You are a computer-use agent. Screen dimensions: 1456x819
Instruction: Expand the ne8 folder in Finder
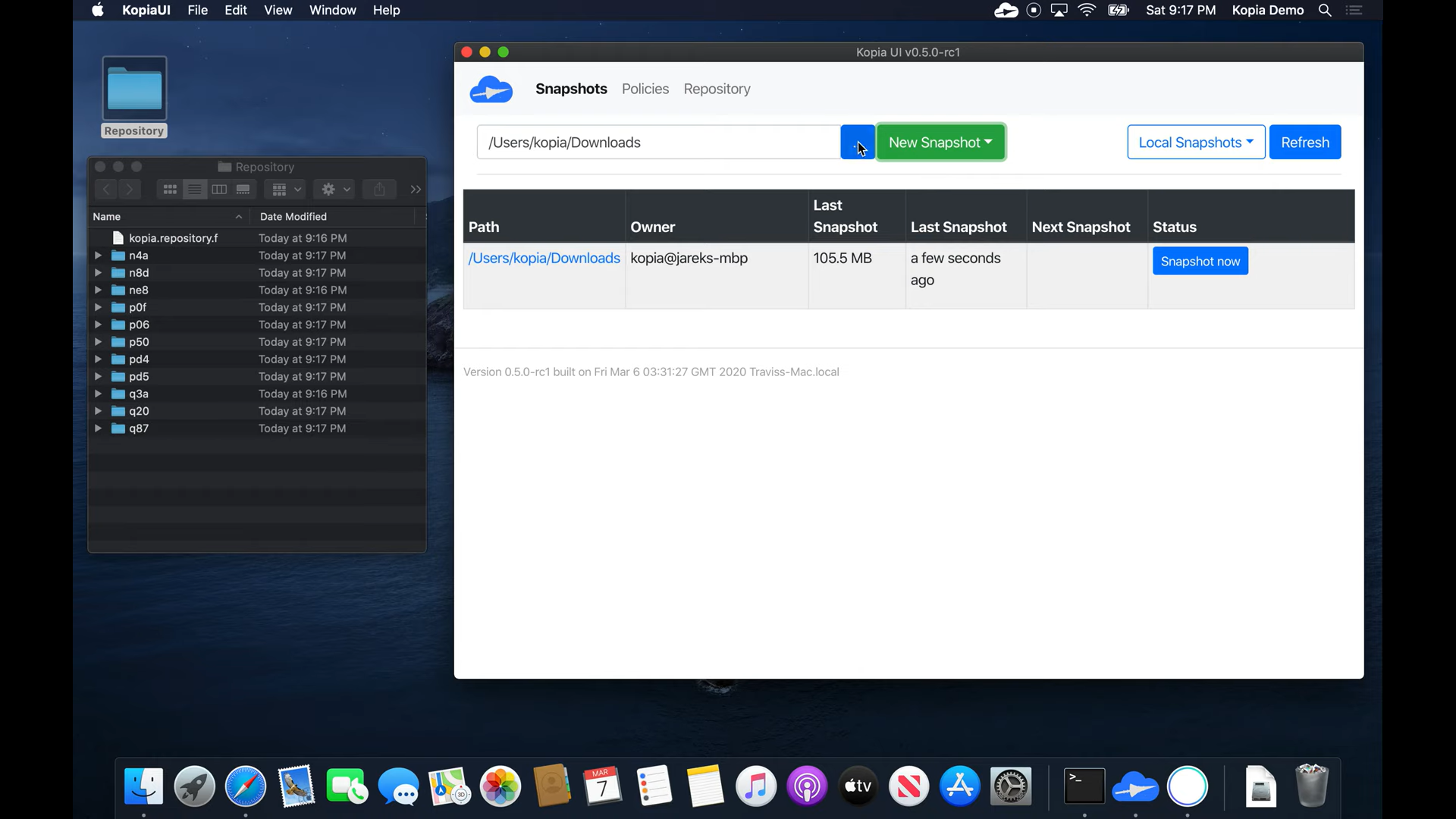click(98, 290)
